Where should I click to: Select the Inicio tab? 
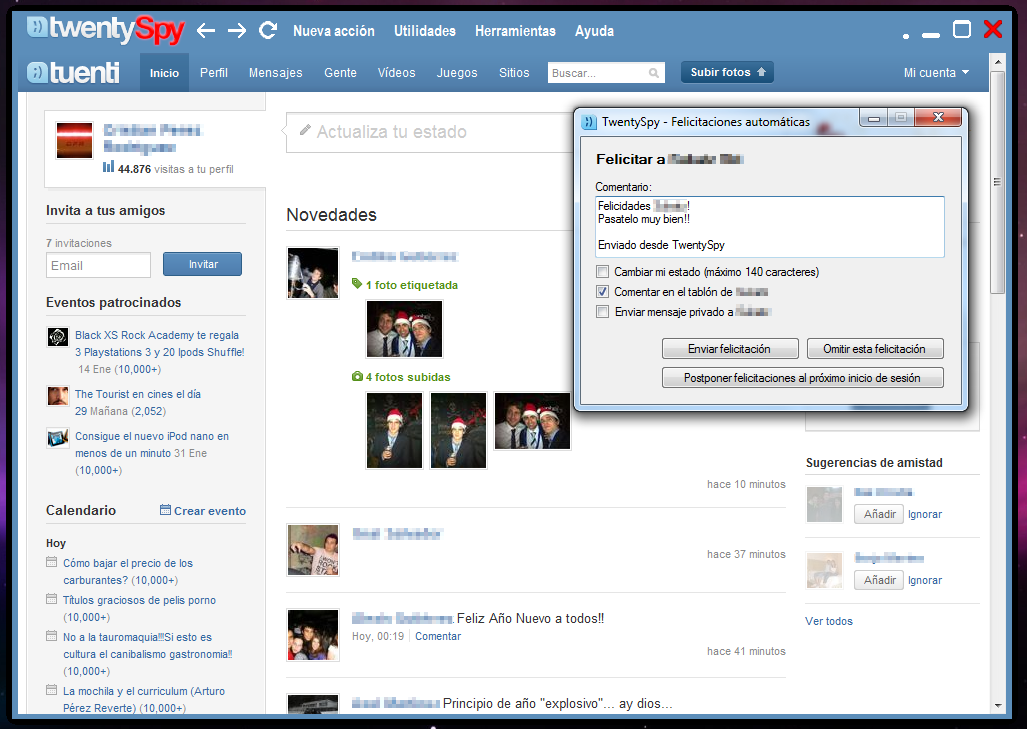[x=164, y=73]
